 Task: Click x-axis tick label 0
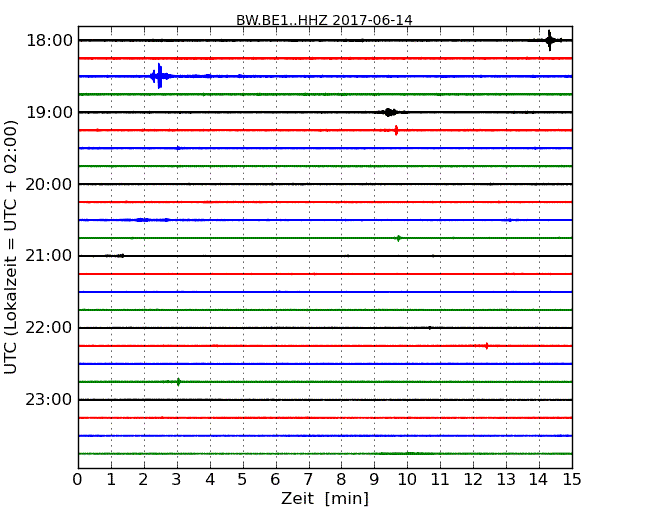tap(78, 480)
